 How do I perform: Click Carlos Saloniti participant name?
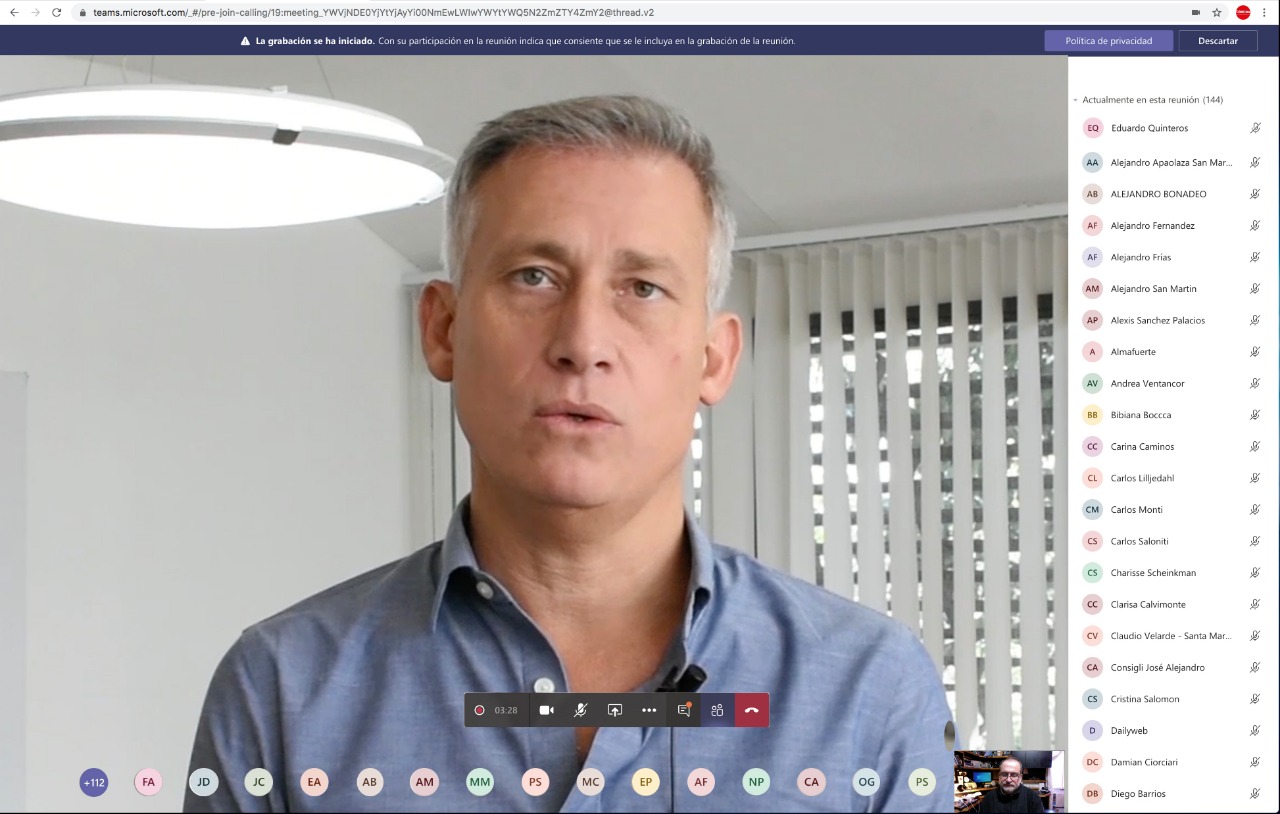coord(1140,541)
